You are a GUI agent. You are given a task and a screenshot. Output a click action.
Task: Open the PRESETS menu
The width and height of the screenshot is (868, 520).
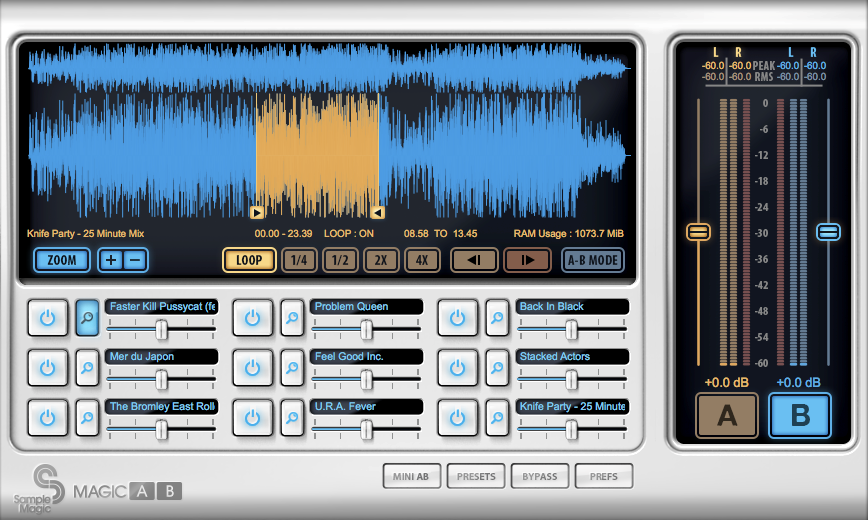476,476
